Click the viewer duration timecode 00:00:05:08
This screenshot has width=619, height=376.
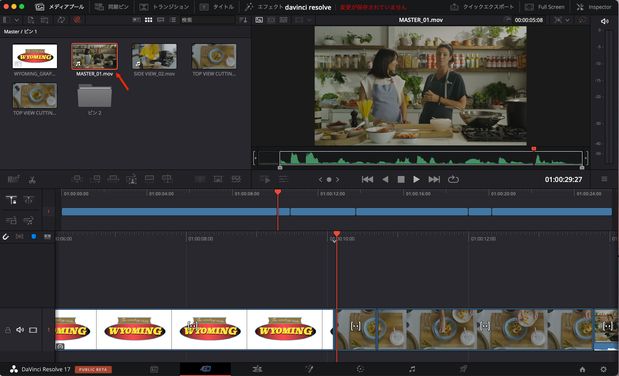[x=529, y=20]
